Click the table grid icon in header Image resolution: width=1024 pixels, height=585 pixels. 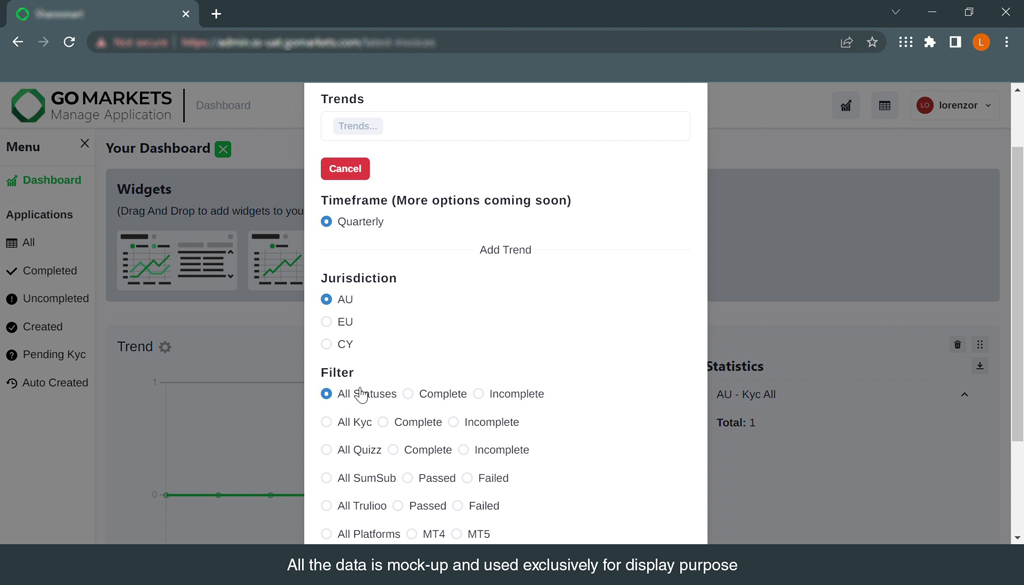tap(884, 105)
